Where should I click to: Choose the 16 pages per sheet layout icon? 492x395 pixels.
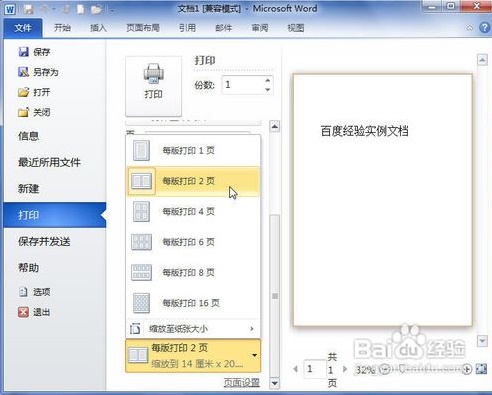pyautogui.click(x=141, y=303)
